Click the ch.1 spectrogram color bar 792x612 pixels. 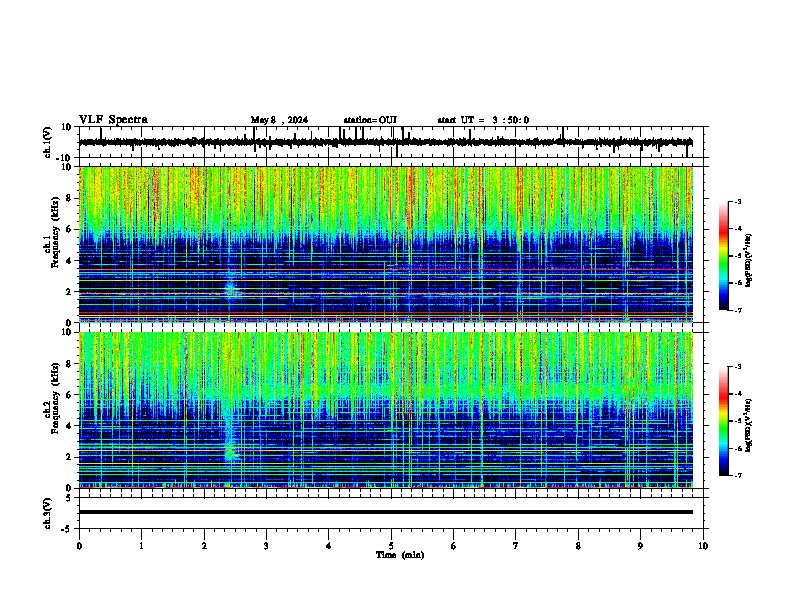(724, 256)
